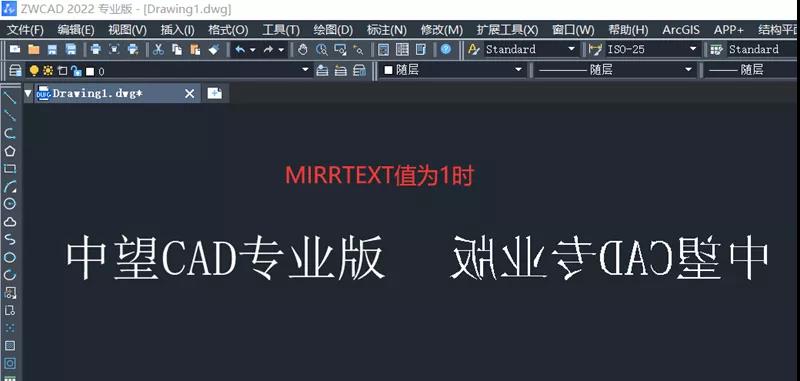Image resolution: width=800 pixels, height=381 pixels.
Task: Open the 文件(F) menu
Action: (x=25, y=30)
